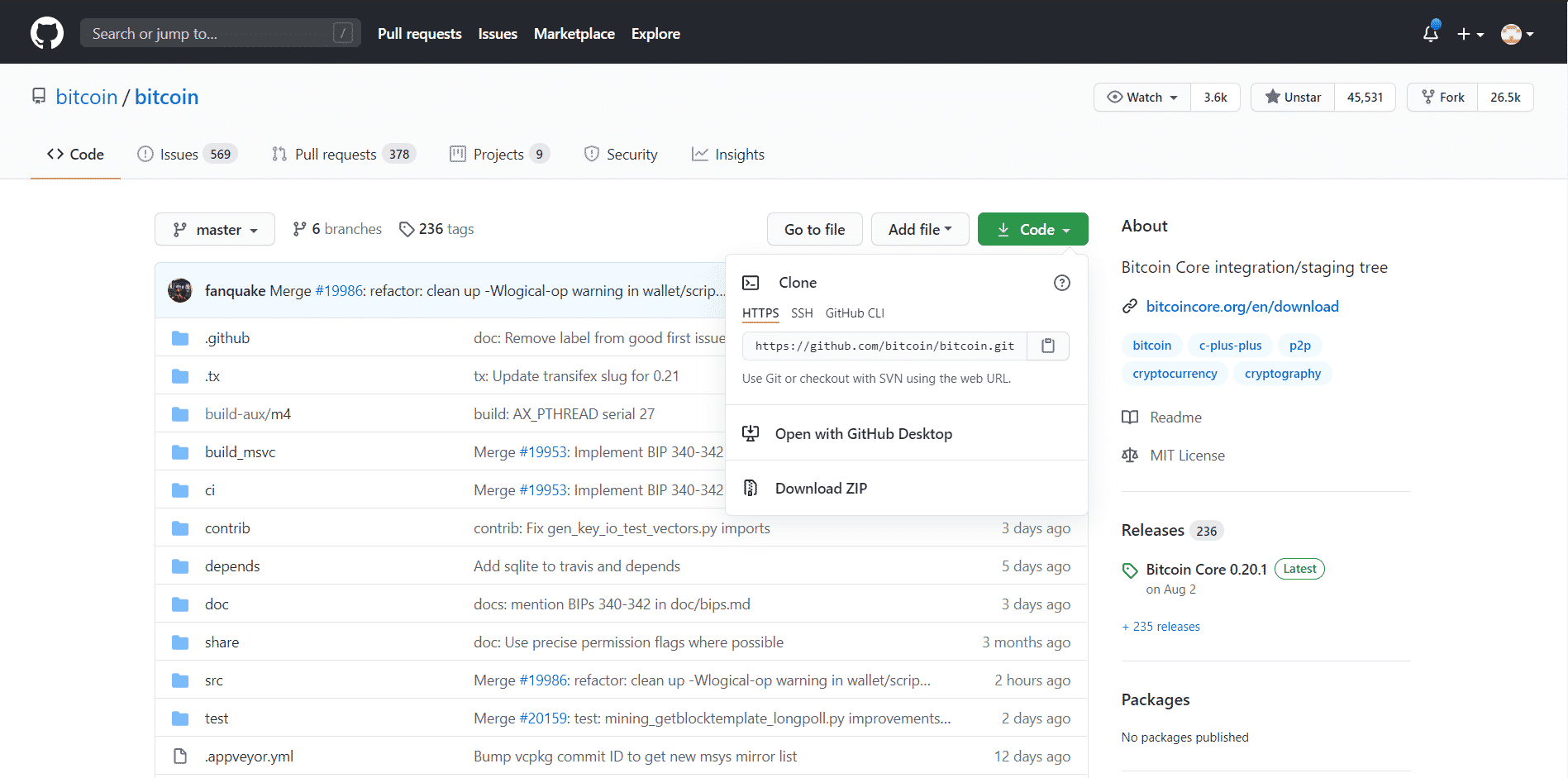Click the src folder icon

(180, 680)
